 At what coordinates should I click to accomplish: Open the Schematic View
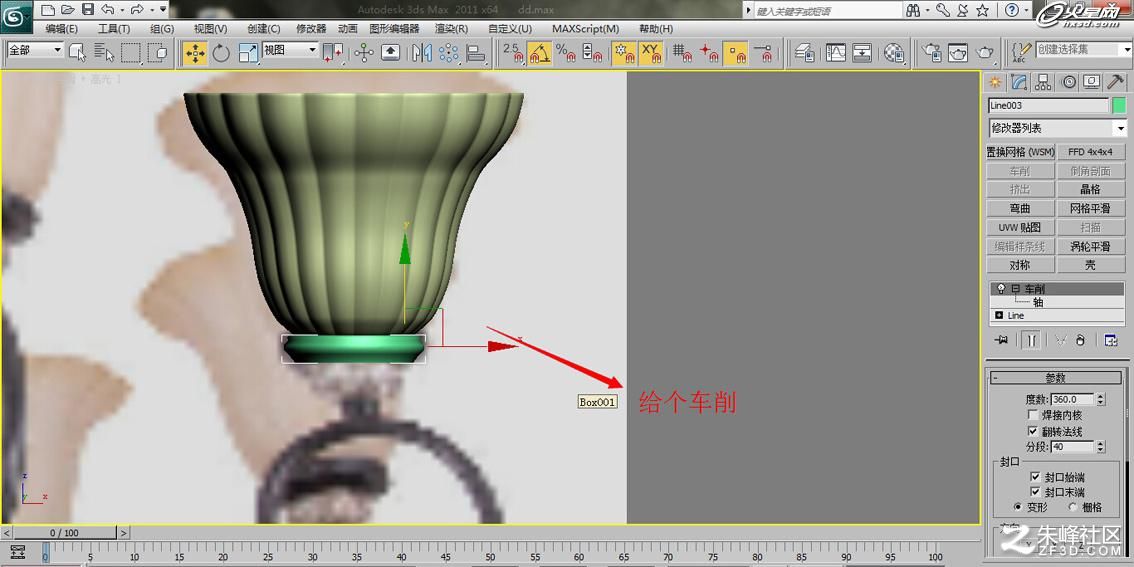(862, 52)
